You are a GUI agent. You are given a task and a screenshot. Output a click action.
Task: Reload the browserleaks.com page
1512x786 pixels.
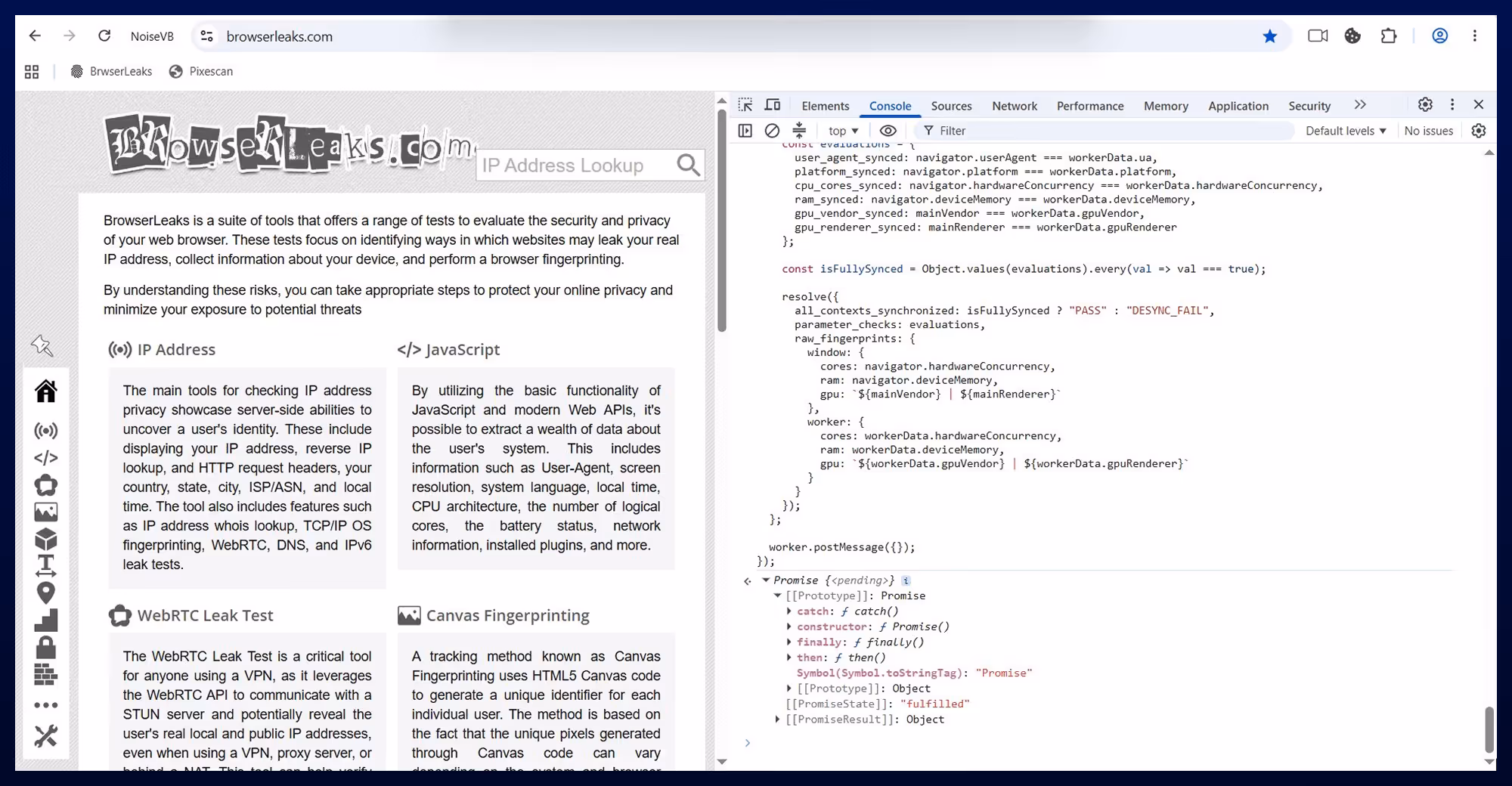[104, 36]
